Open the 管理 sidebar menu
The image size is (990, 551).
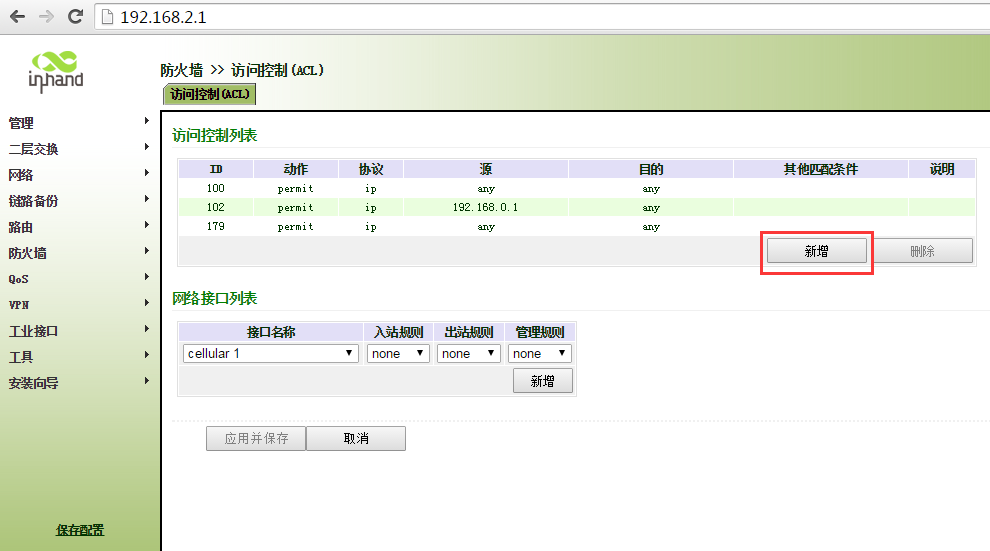pos(22,123)
